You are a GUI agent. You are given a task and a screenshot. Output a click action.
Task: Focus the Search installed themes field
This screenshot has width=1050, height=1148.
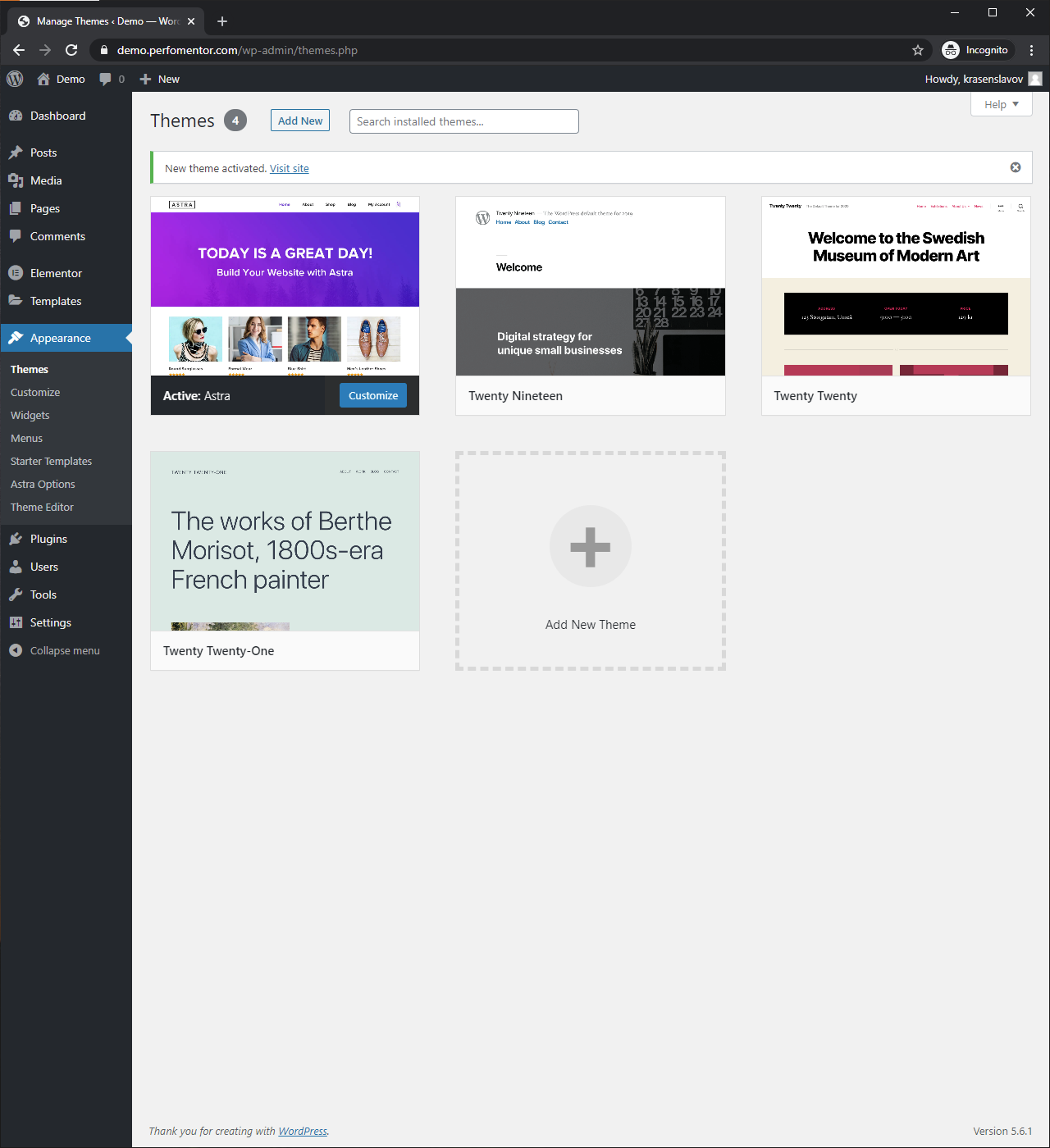463,121
